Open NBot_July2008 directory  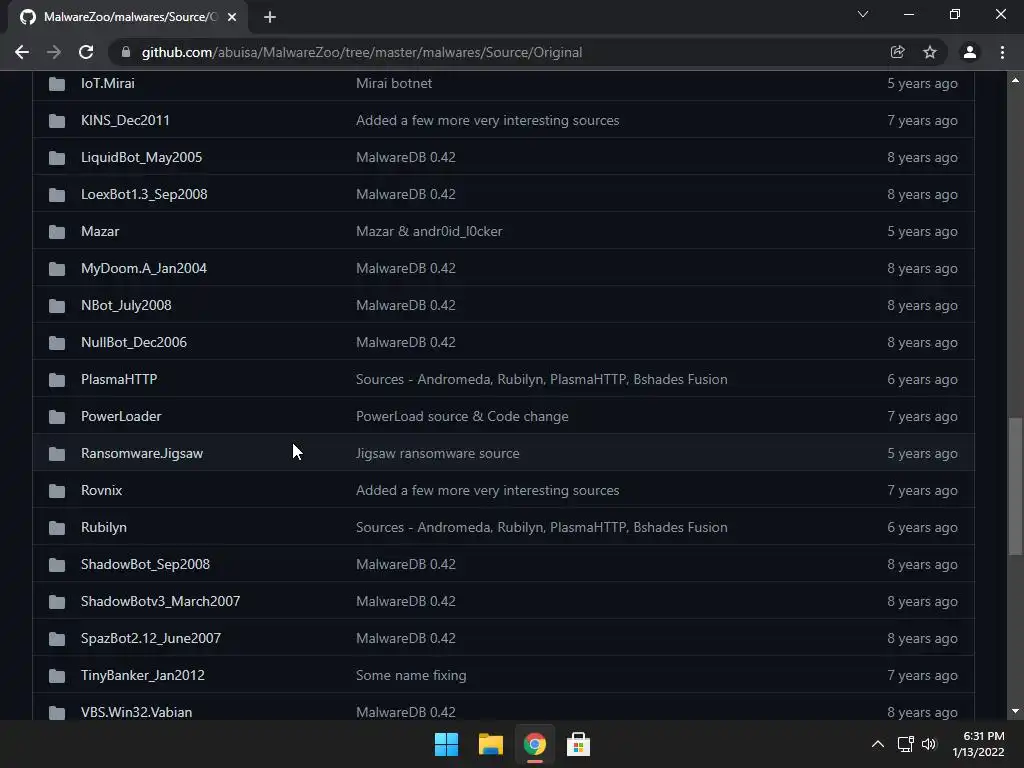pos(126,306)
